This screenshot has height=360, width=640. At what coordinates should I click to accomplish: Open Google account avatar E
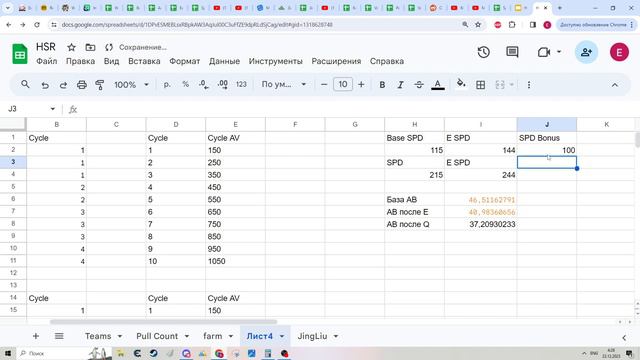(619, 52)
